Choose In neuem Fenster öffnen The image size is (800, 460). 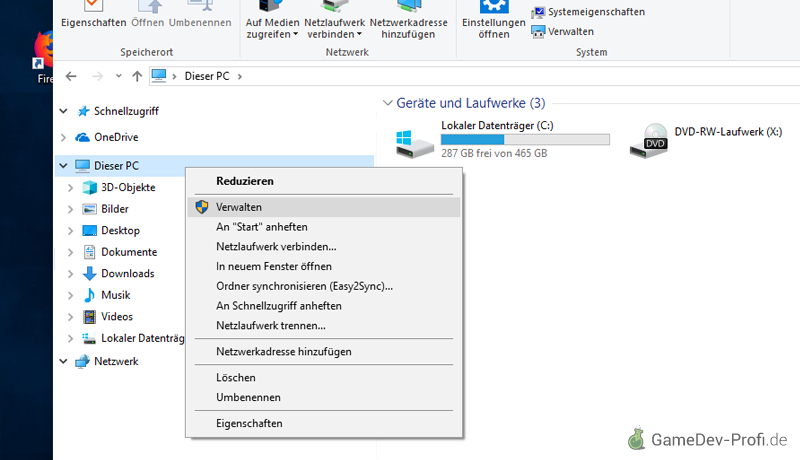pyautogui.click(x=324, y=266)
